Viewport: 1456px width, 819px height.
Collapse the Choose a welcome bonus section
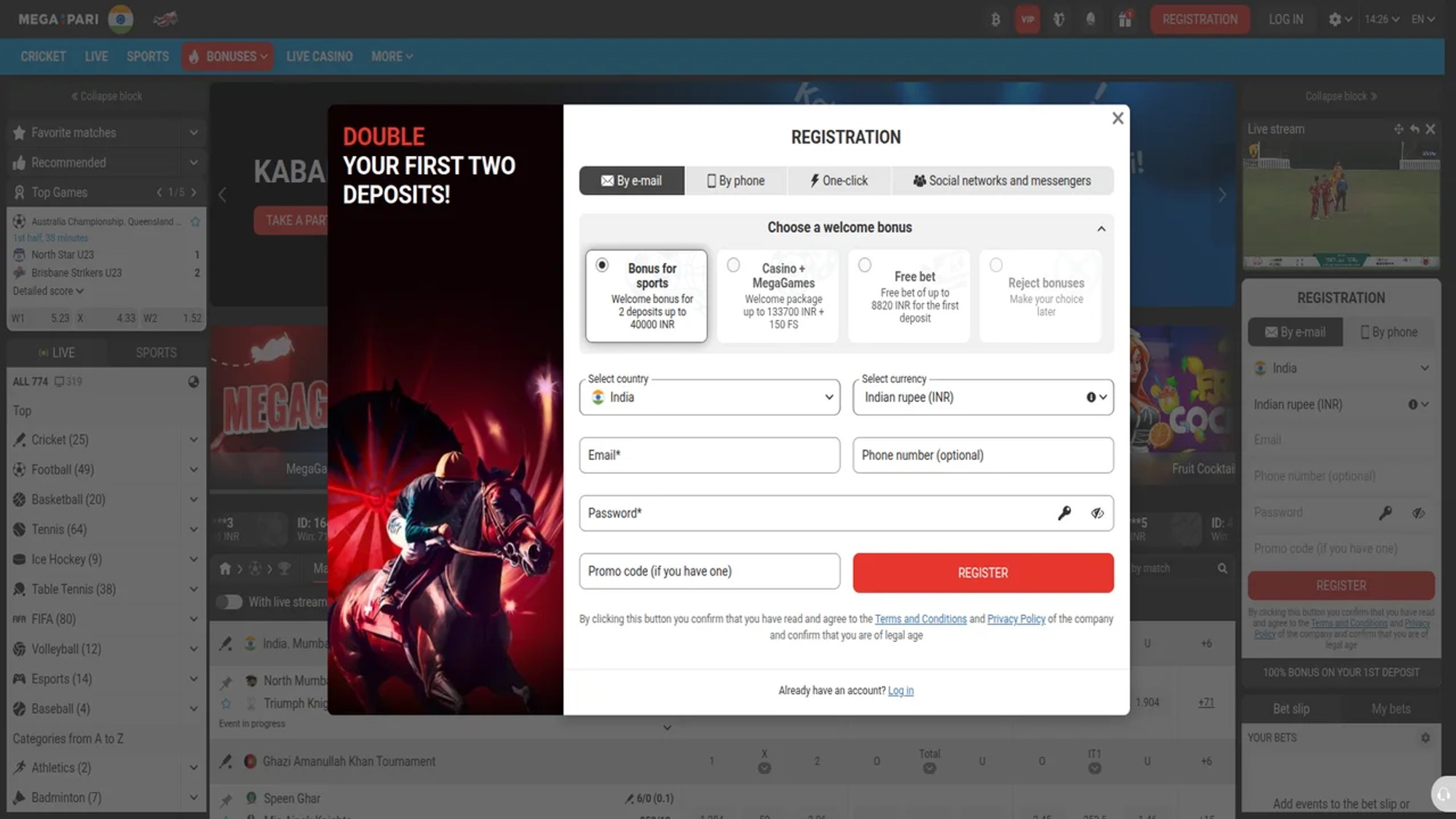(x=1101, y=229)
